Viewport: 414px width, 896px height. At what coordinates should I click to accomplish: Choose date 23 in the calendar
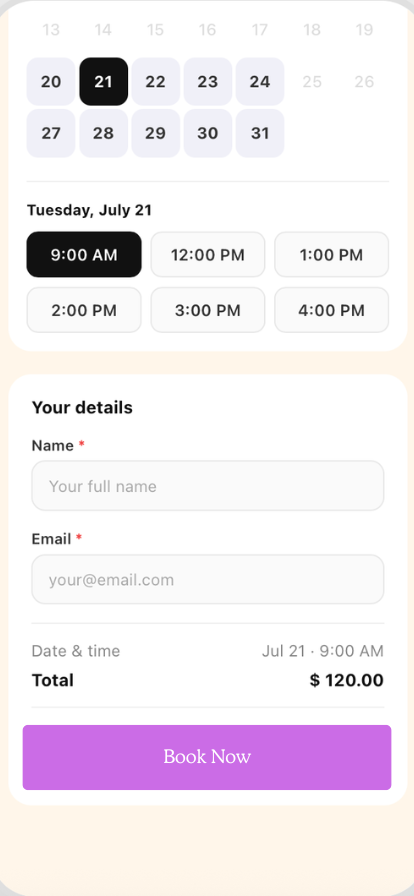[x=208, y=82]
